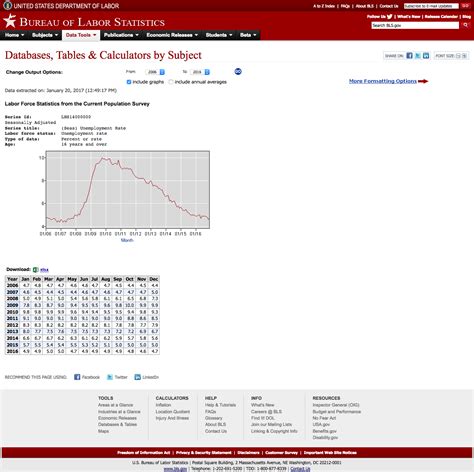Open Release Calendar link
Viewport: 474px width, 472px height.
pos(441,16)
